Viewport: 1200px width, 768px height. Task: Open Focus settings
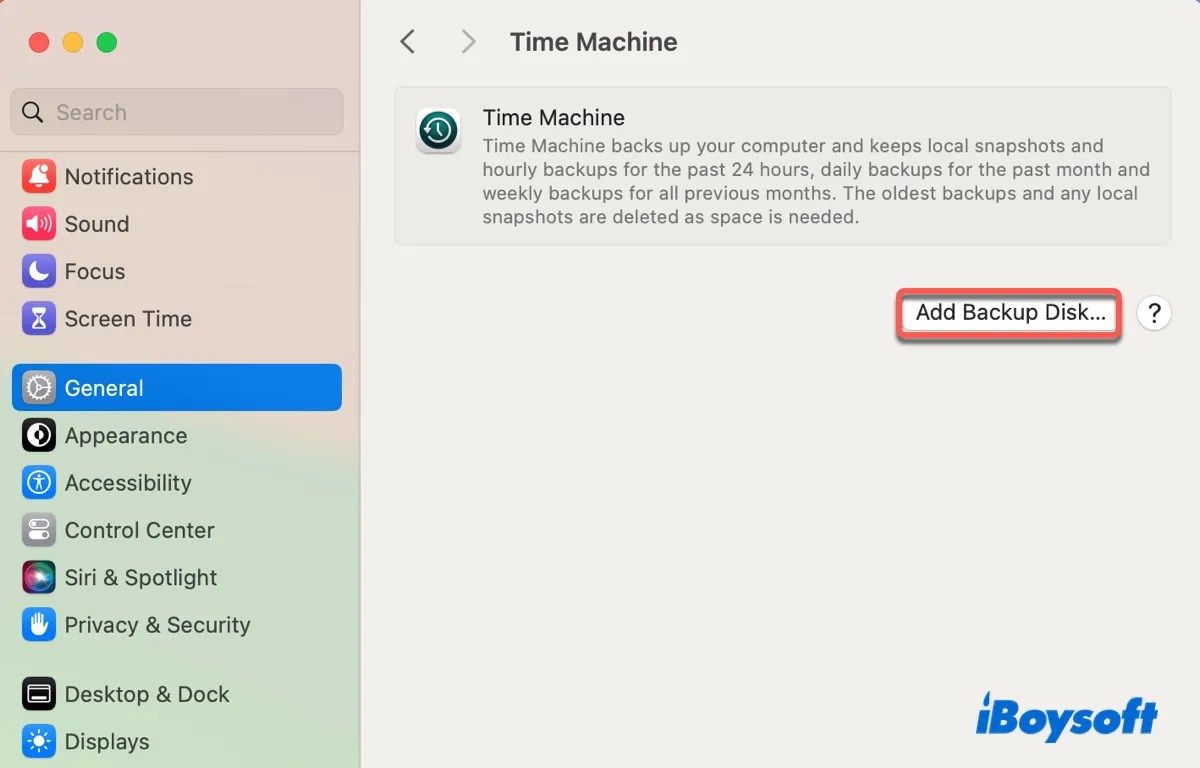click(95, 271)
